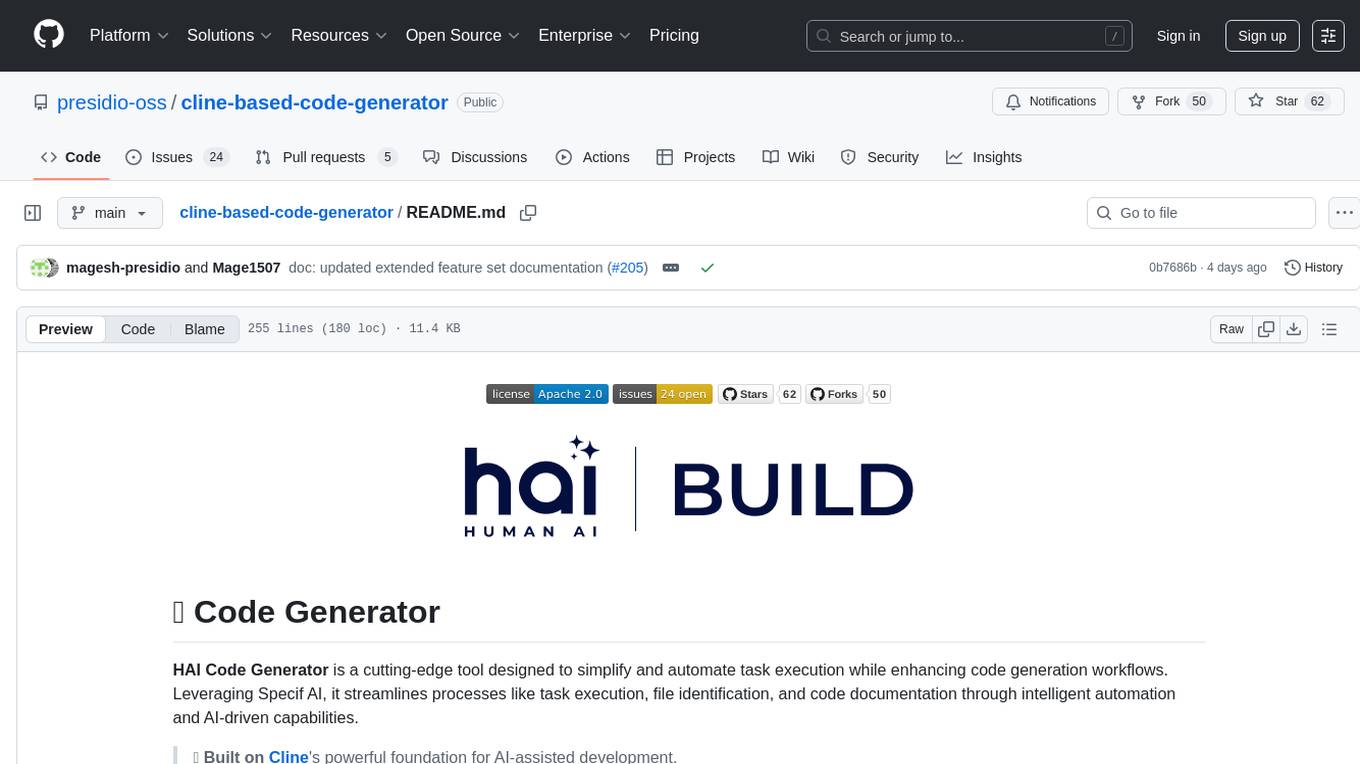Click the license Apache 2.0 badge

click(547, 394)
